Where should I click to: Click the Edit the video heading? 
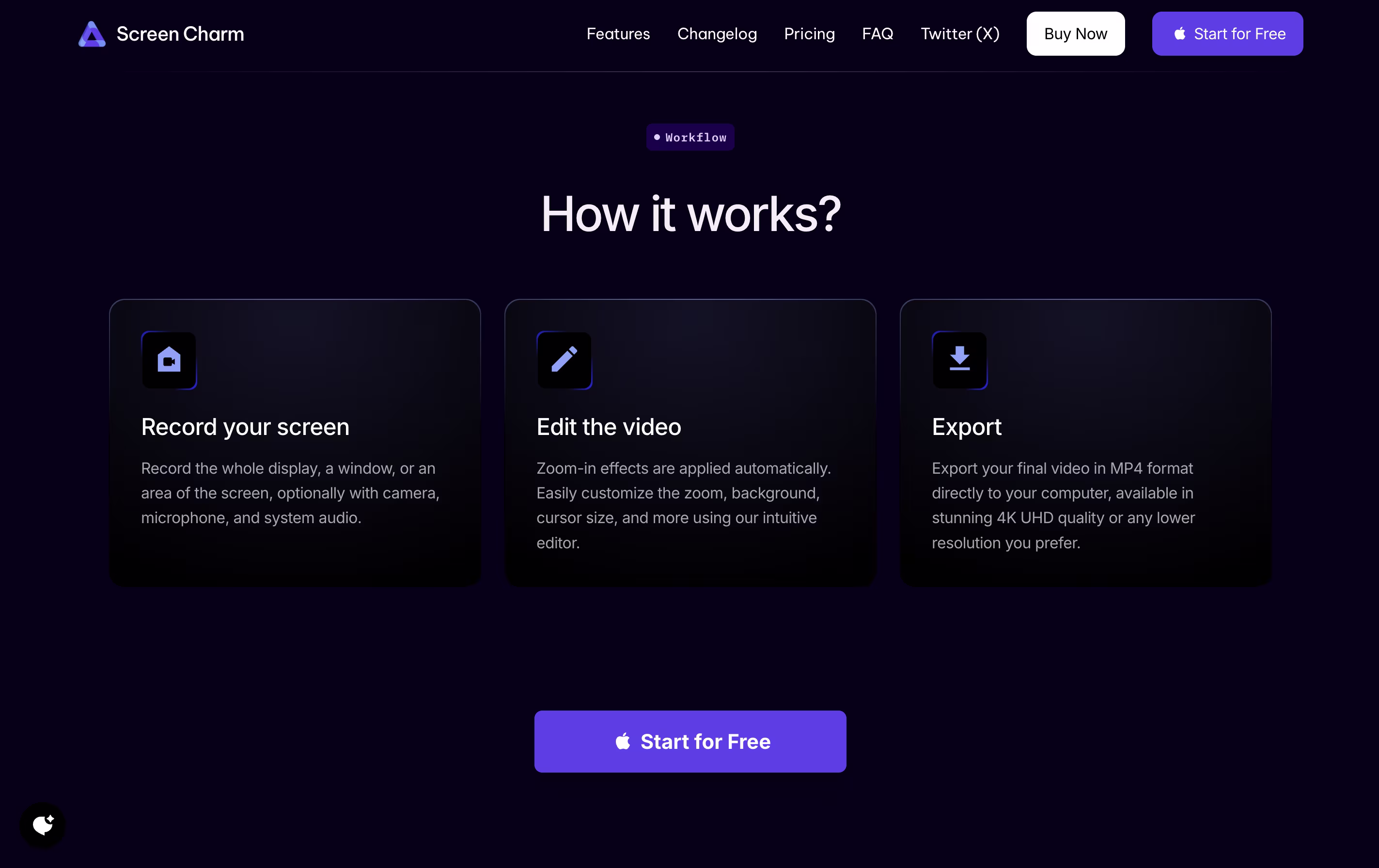[609, 427]
